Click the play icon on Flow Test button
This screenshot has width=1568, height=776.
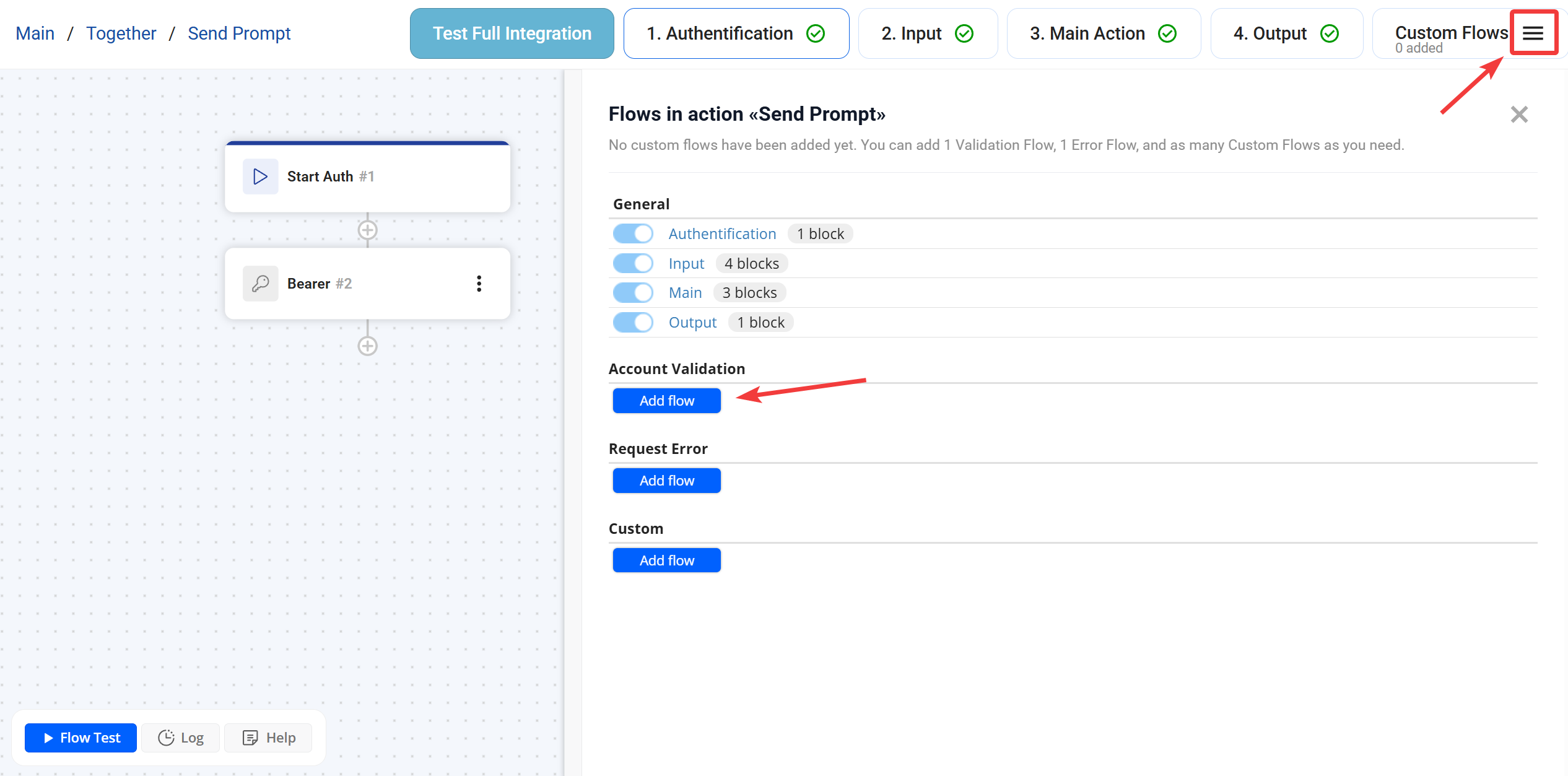[x=49, y=738]
